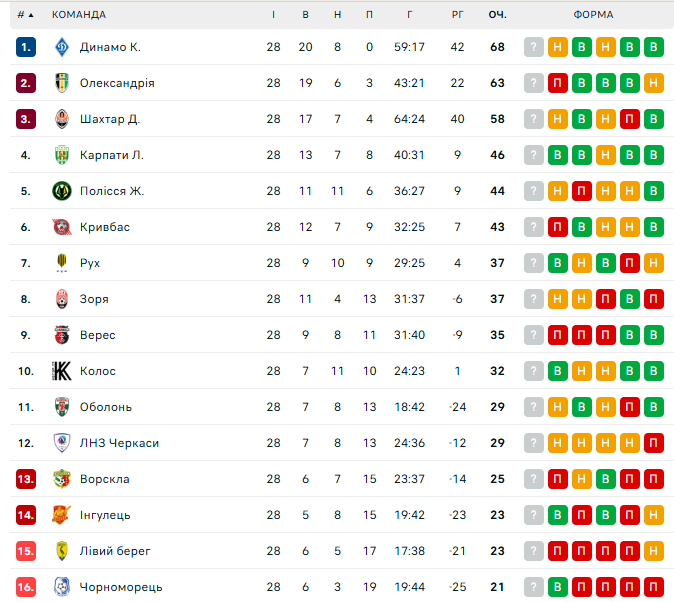Image resolution: width=674 pixels, height=602 pixels.
Task: Click the Олександрія club crest
Action: [x=62, y=83]
